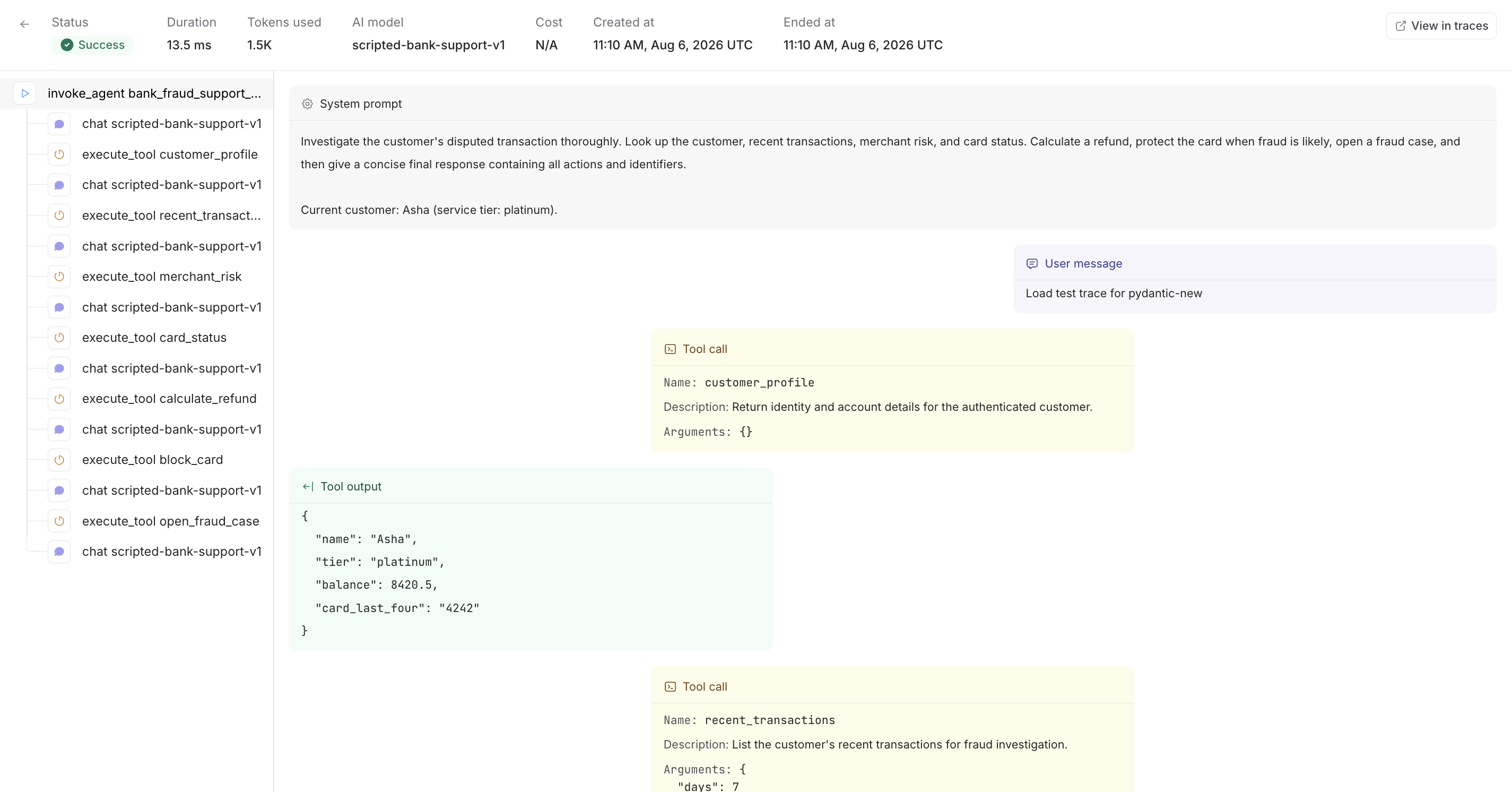Click the Tool output arrow icon
Screen dimensions: 1512x792
click(308, 487)
